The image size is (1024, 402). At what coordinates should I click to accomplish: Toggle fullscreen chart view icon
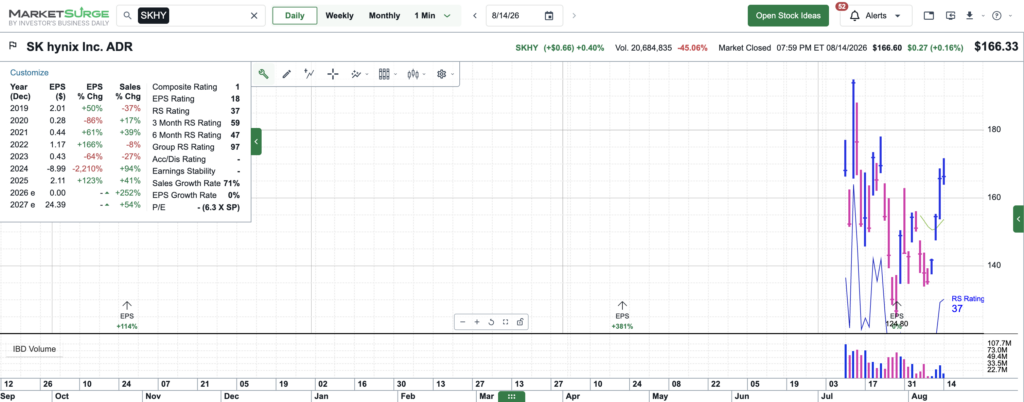click(x=505, y=322)
